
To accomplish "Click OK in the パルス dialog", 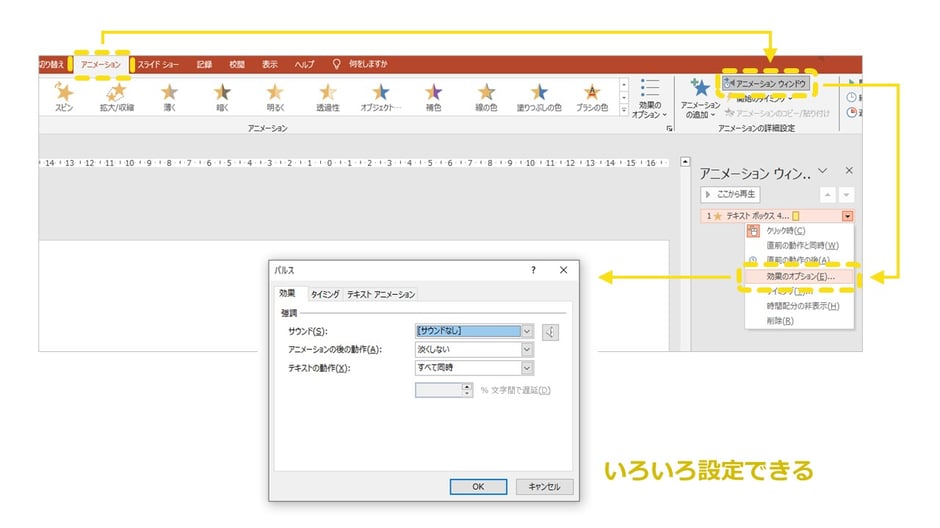I will click(477, 486).
